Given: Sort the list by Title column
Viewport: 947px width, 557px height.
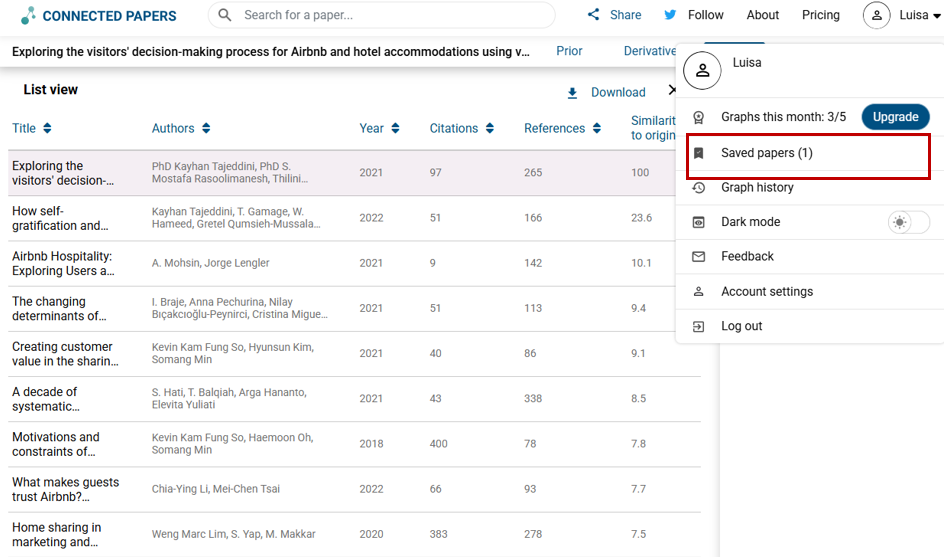Looking at the screenshot, I should [31, 128].
